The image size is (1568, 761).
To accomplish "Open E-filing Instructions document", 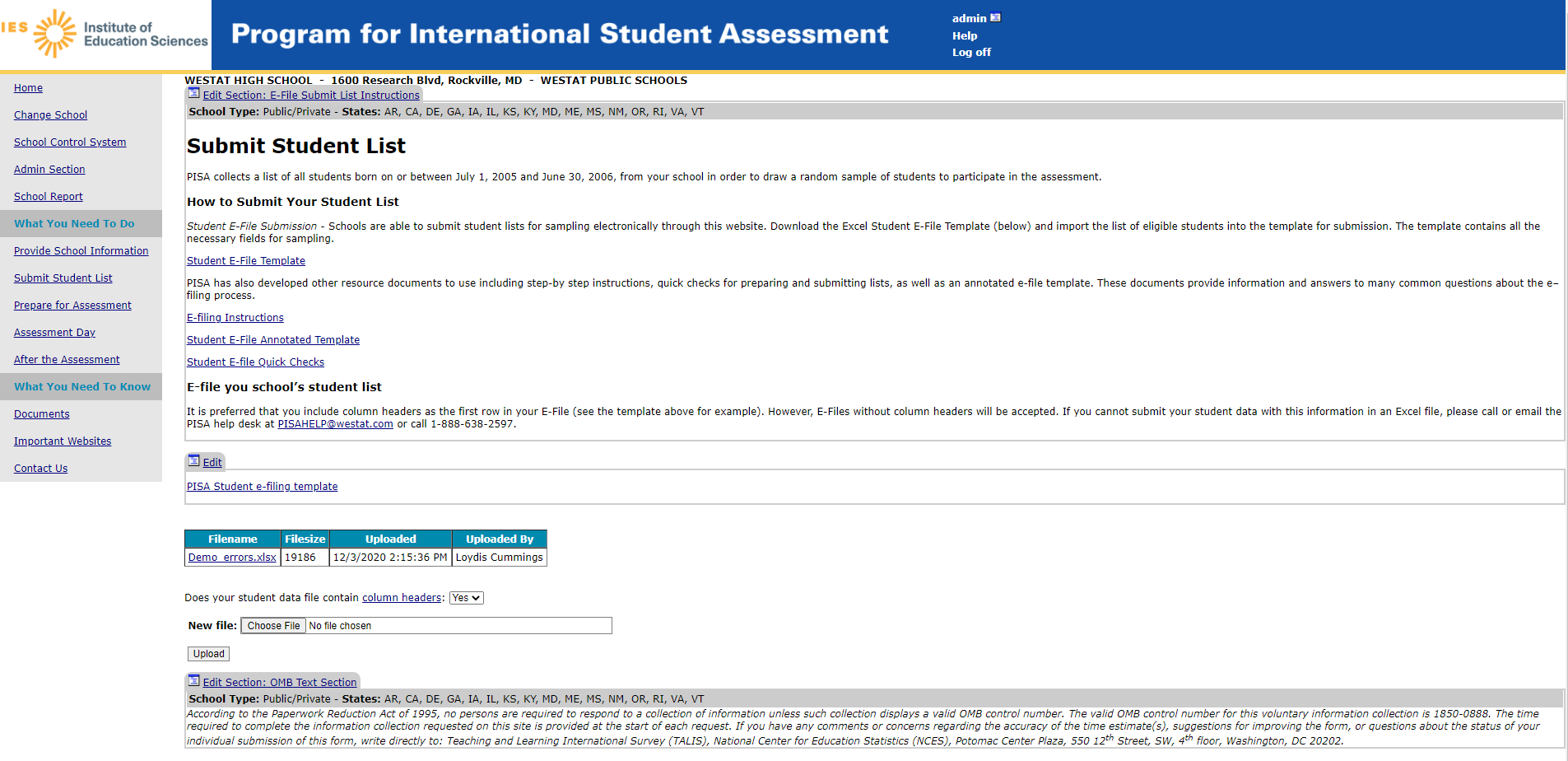I will (235, 318).
